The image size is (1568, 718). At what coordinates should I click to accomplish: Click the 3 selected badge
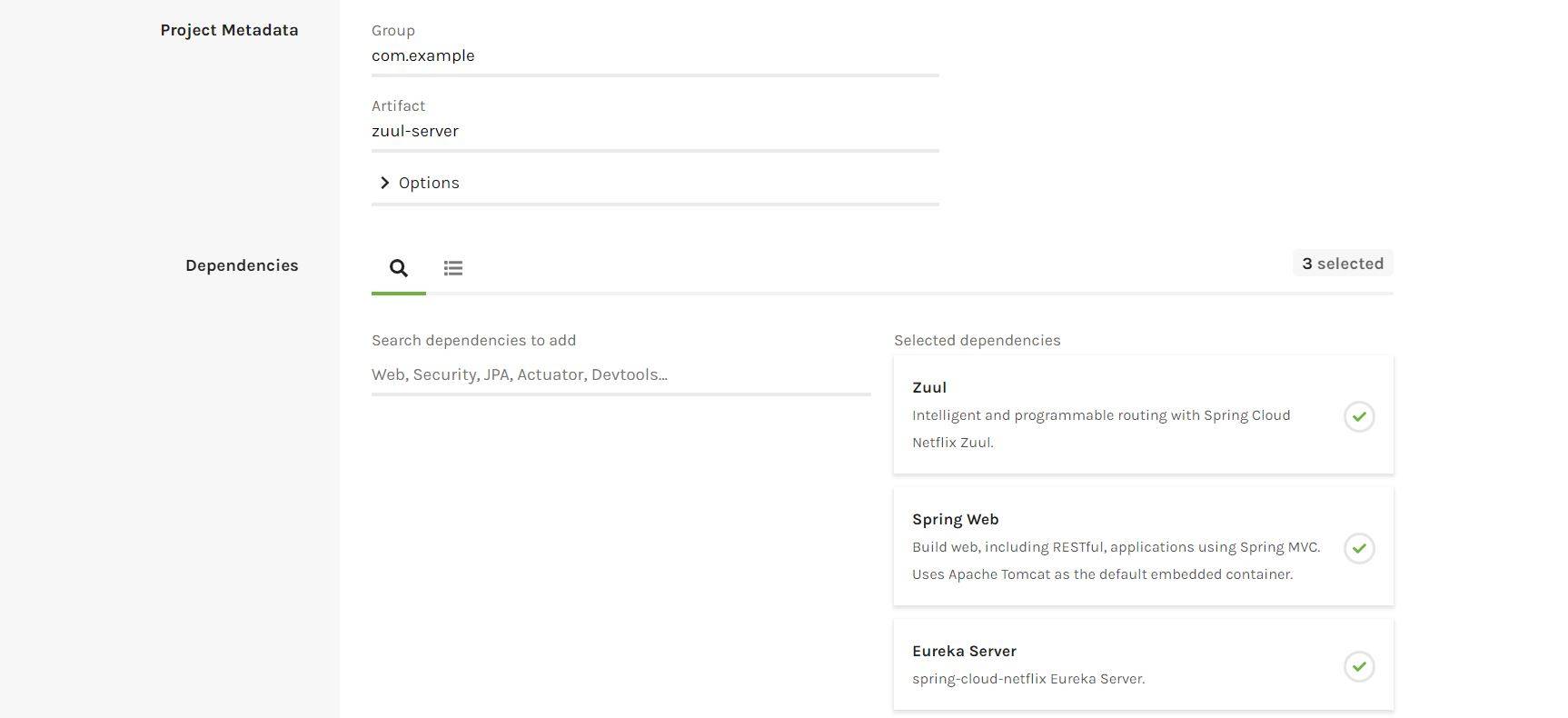[x=1343, y=264]
